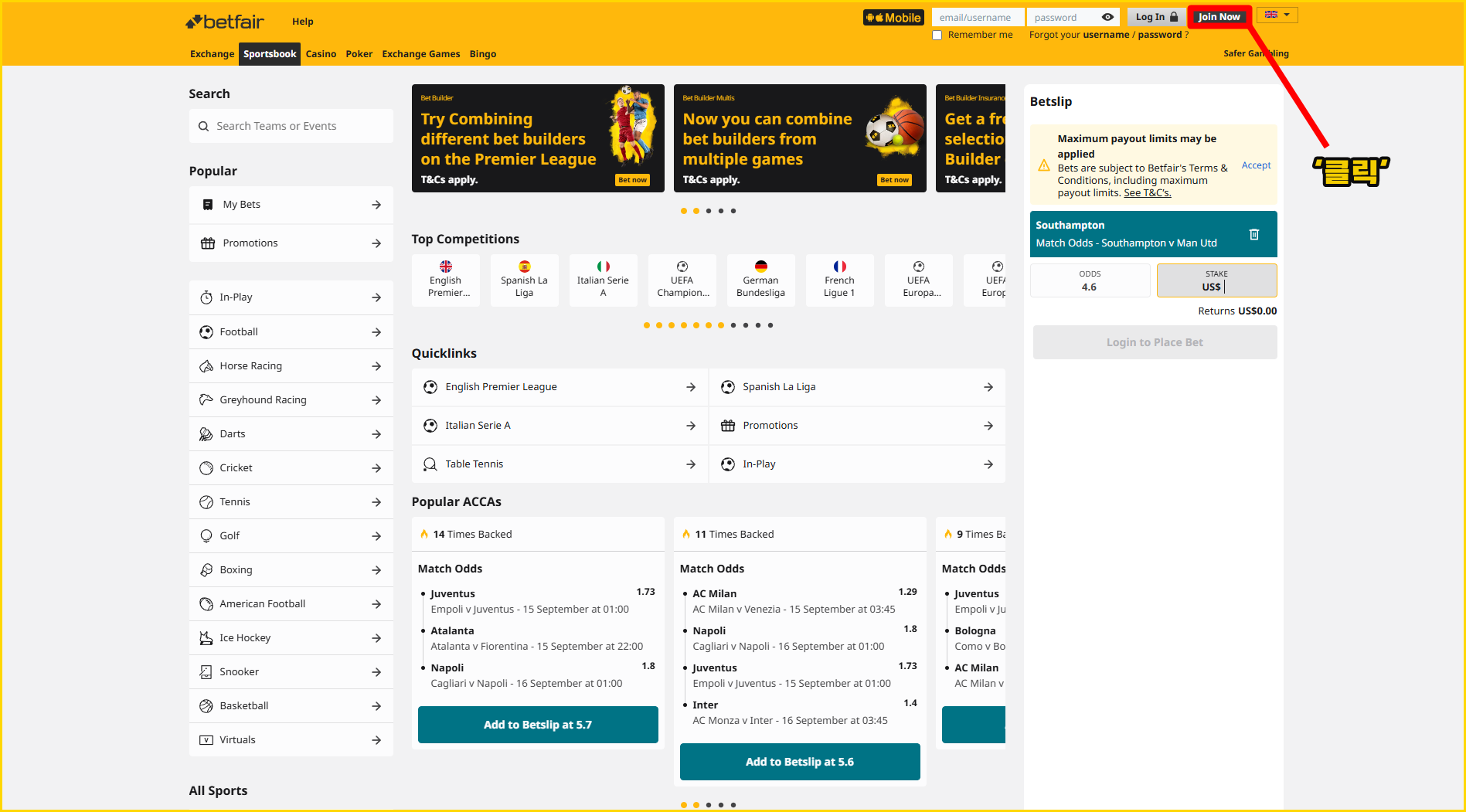Open the language flag dropdown

coord(1277,15)
